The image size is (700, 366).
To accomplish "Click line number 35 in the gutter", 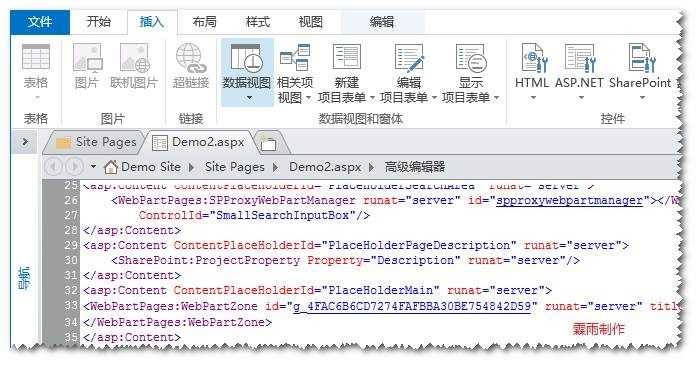I will pos(71,337).
